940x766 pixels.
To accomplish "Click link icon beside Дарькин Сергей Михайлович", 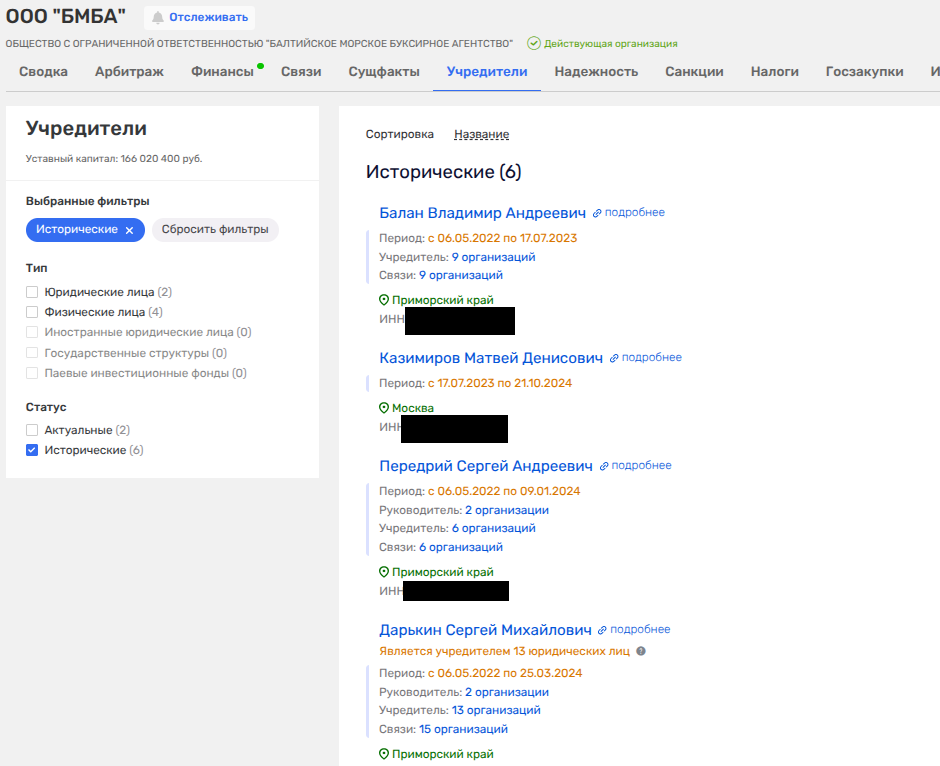I will (x=602, y=630).
